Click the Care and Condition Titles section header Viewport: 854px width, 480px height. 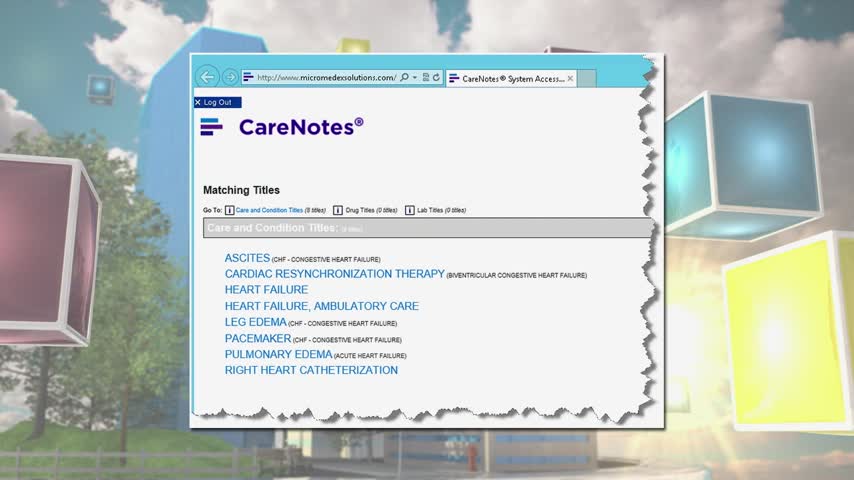point(427,228)
